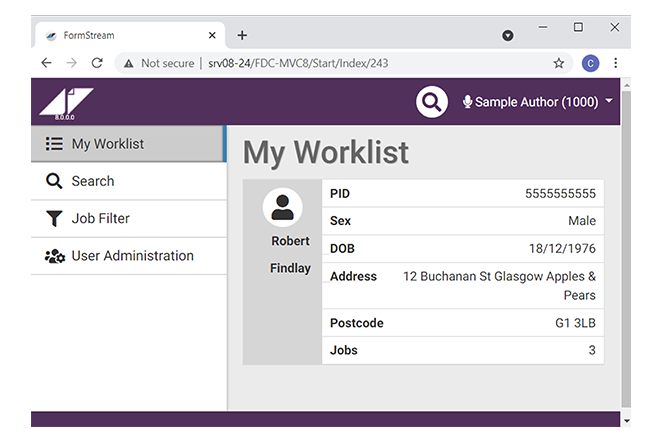The height and width of the screenshot is (442, 663).
Task: Close the FormStream browser tab
Action: pos(212,35)
